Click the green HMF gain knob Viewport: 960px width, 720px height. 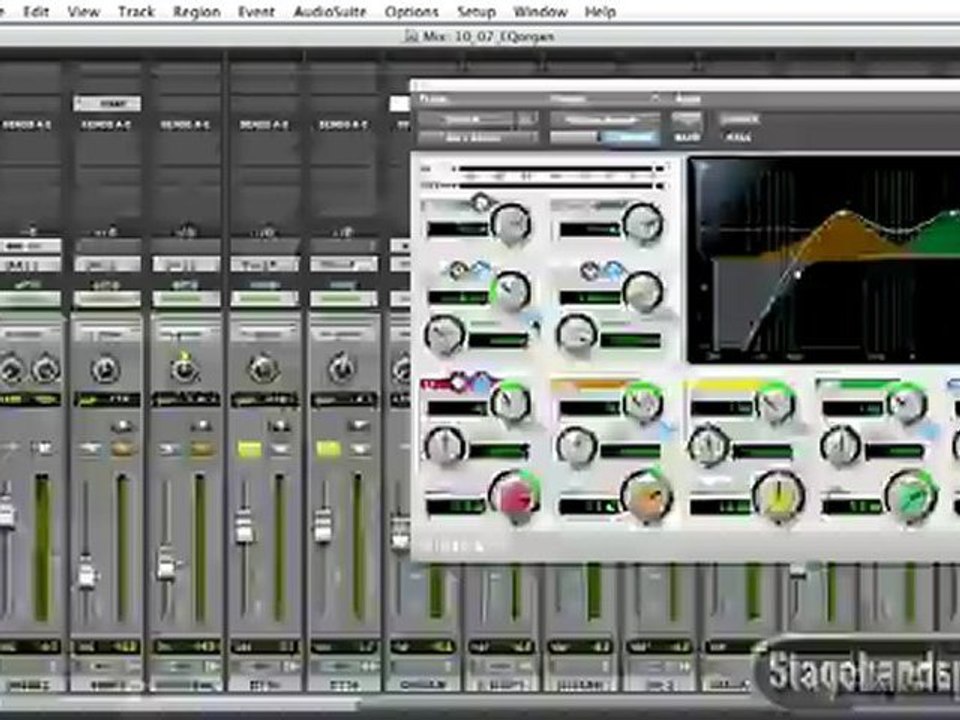coord(911,497)
